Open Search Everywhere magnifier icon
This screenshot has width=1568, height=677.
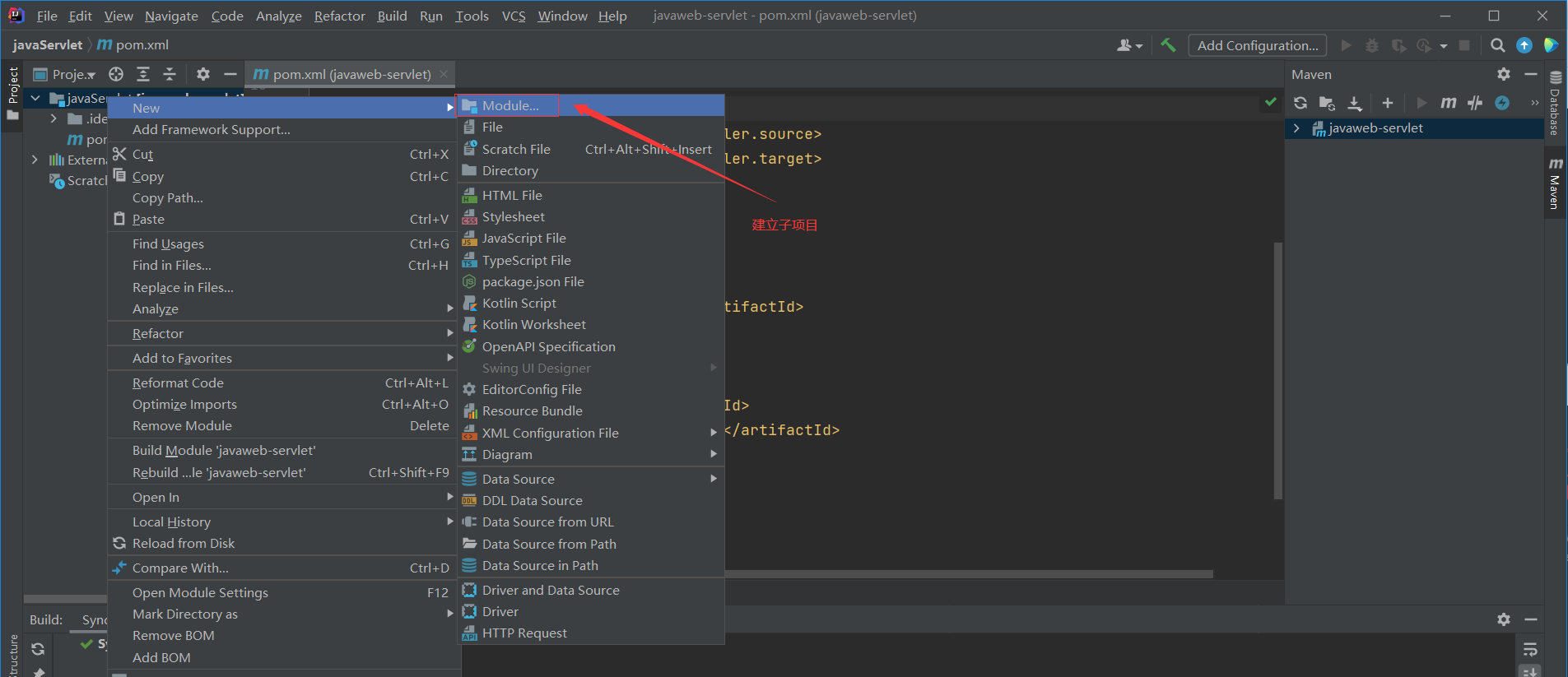click(1498, 45)
